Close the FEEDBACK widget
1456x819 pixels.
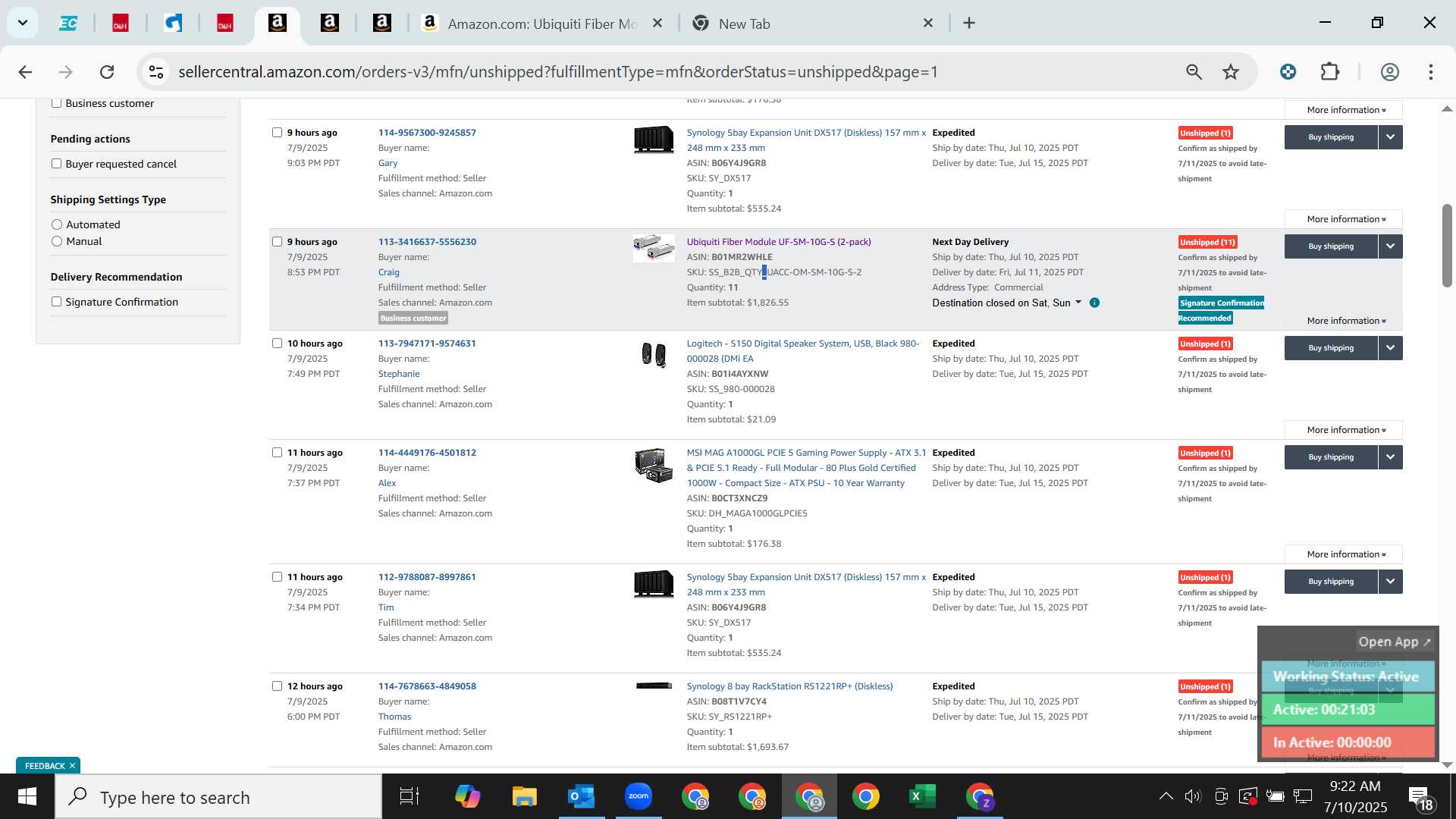[x=73, y=766]
